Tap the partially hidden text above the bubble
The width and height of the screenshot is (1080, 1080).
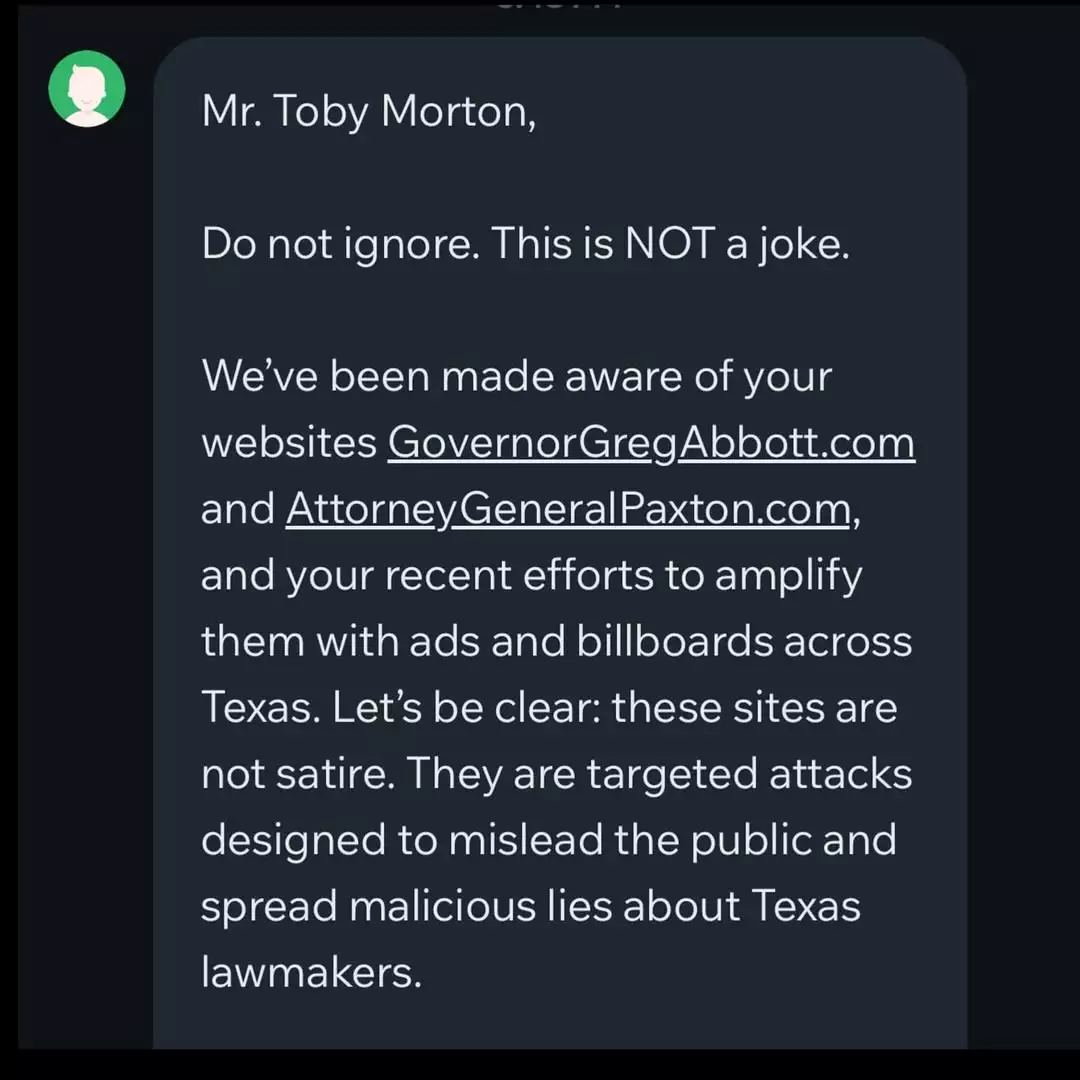(x=559, y=5)
